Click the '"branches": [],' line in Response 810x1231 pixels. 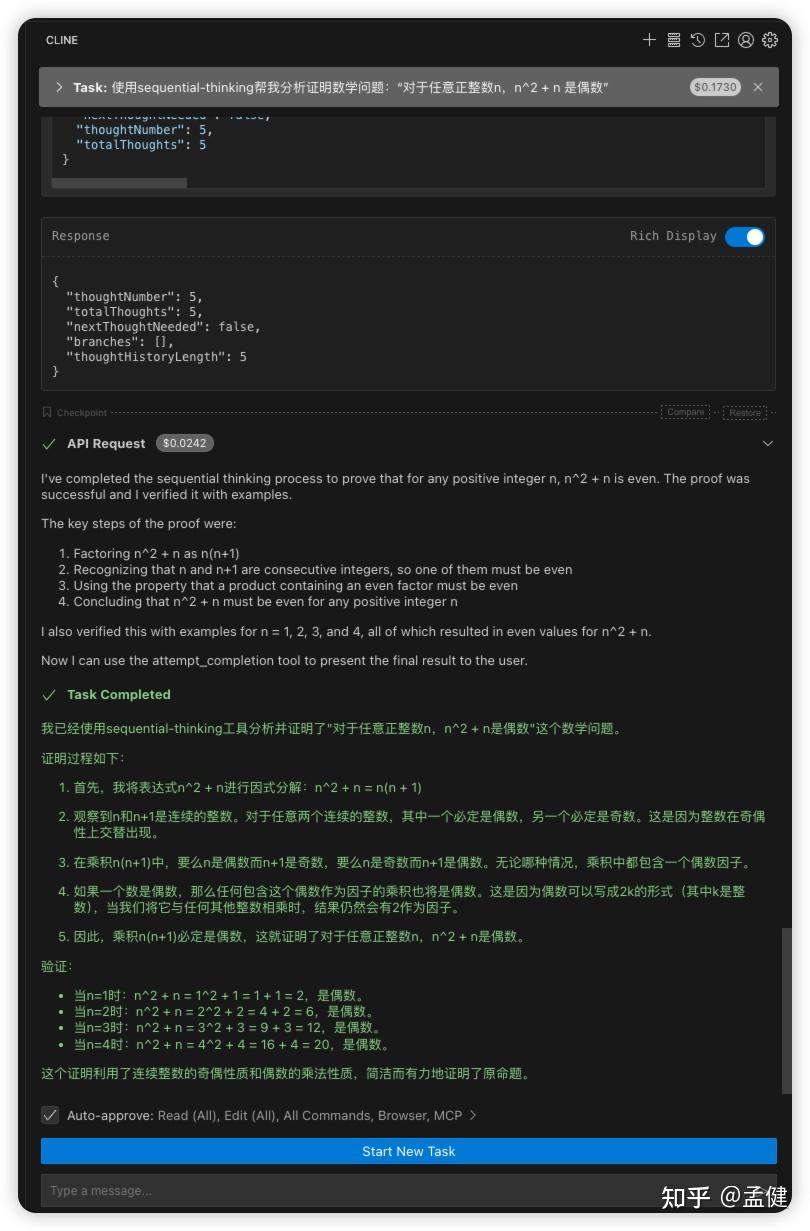(x=119, y=341)
